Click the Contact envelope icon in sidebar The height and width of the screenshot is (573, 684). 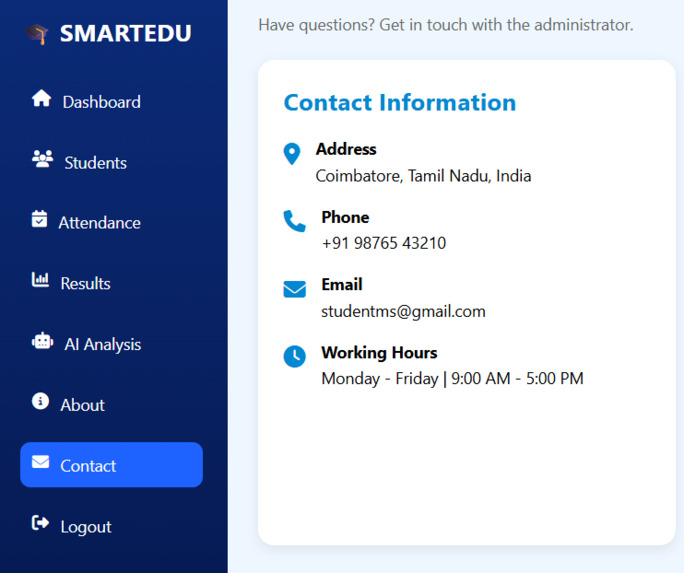pos(41,461)
